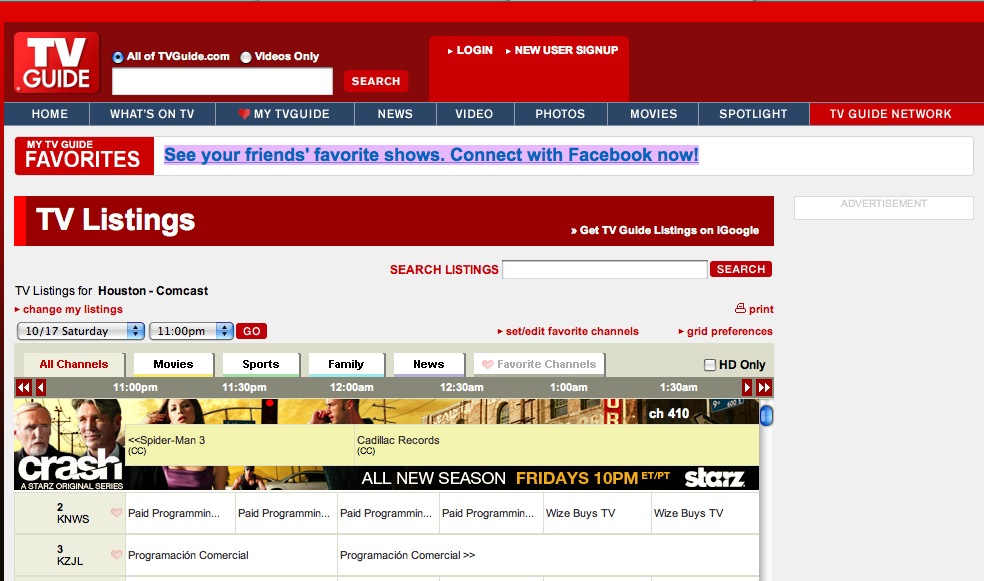Switch to the Sports listings tab
The width and height of the screenshot is (984, 581).
coord(260,364)
